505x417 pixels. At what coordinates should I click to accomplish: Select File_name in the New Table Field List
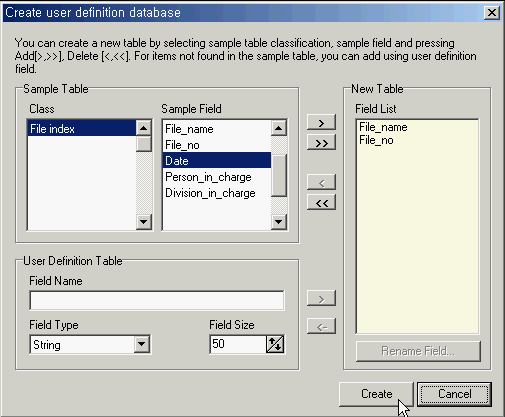coord(383,127)
